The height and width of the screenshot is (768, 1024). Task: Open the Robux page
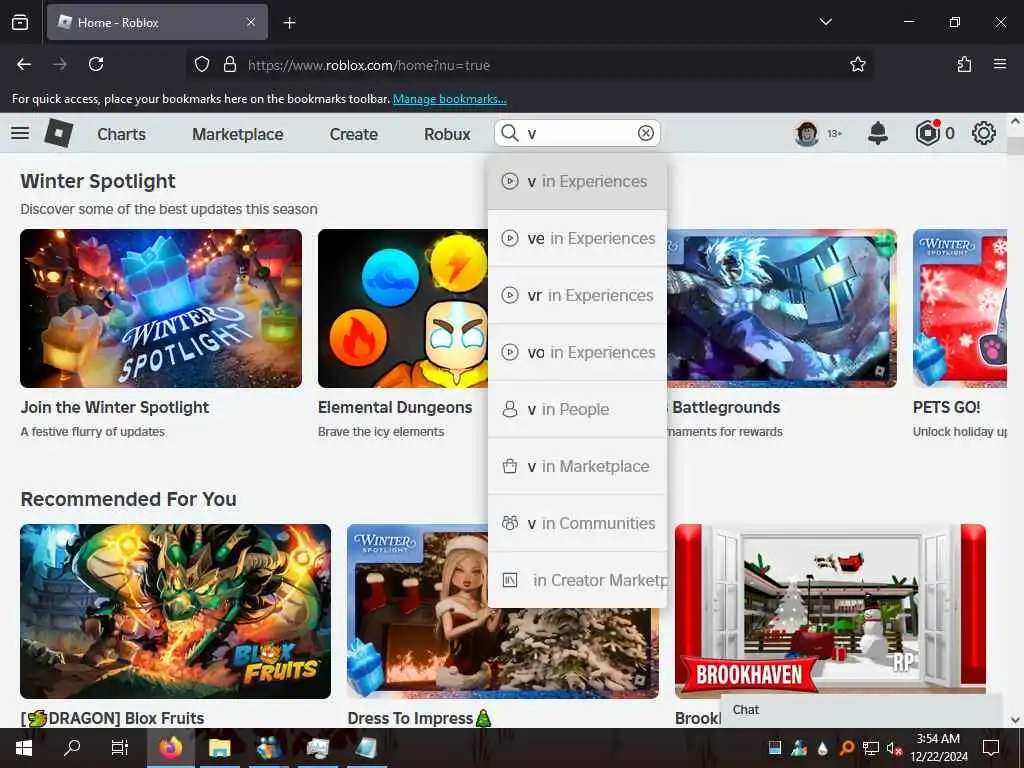point(447,134)
